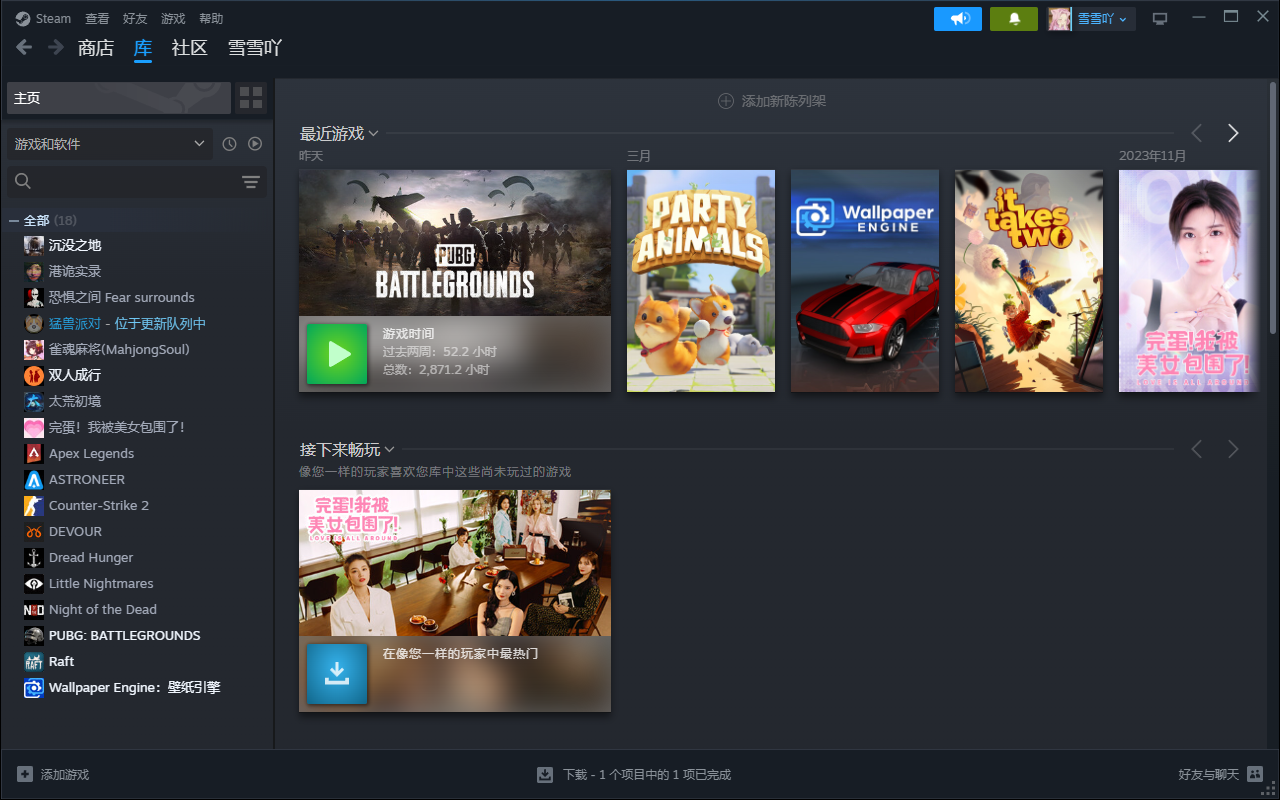Click the DEVOUR list icon
Viewport: 1280px width, 800px height.
[x=34, y=531]
